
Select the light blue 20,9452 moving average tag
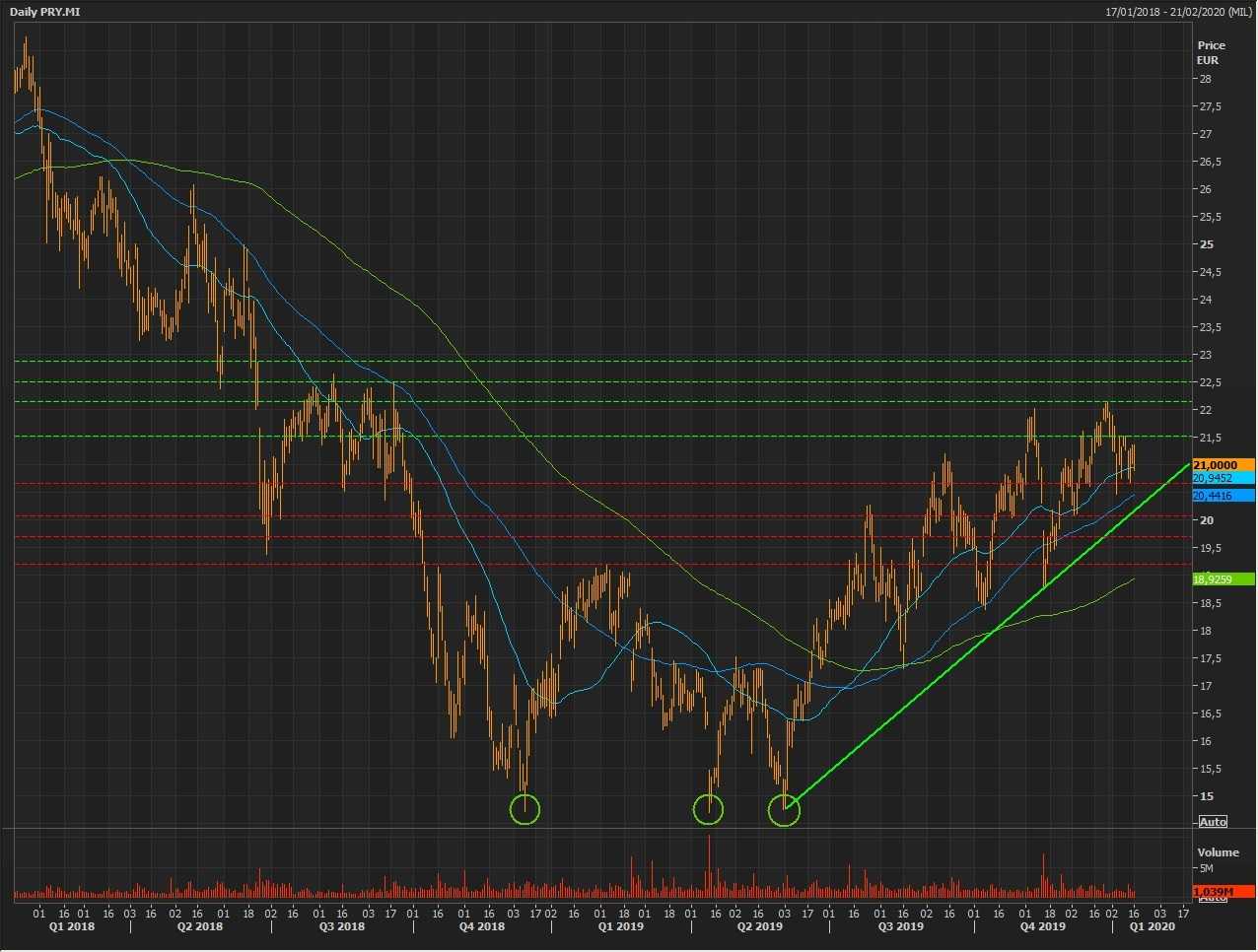click(1223, 478)
